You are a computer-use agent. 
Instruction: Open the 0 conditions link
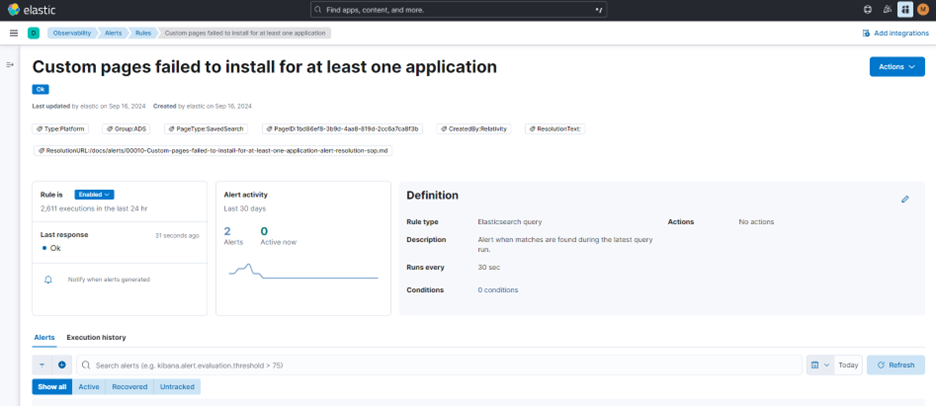coord(498,290)
